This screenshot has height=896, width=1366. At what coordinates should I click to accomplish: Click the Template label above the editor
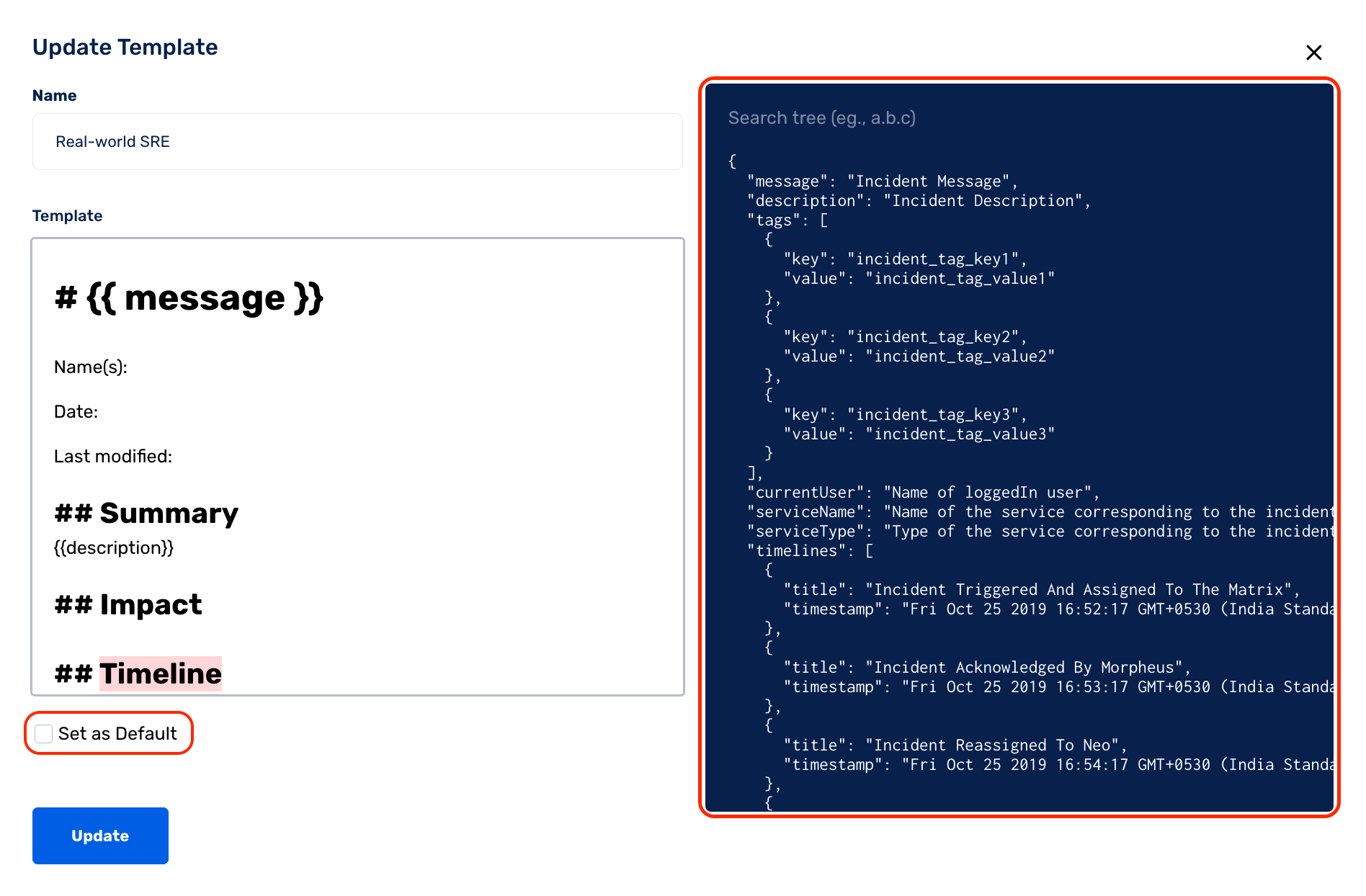[68, 216]
